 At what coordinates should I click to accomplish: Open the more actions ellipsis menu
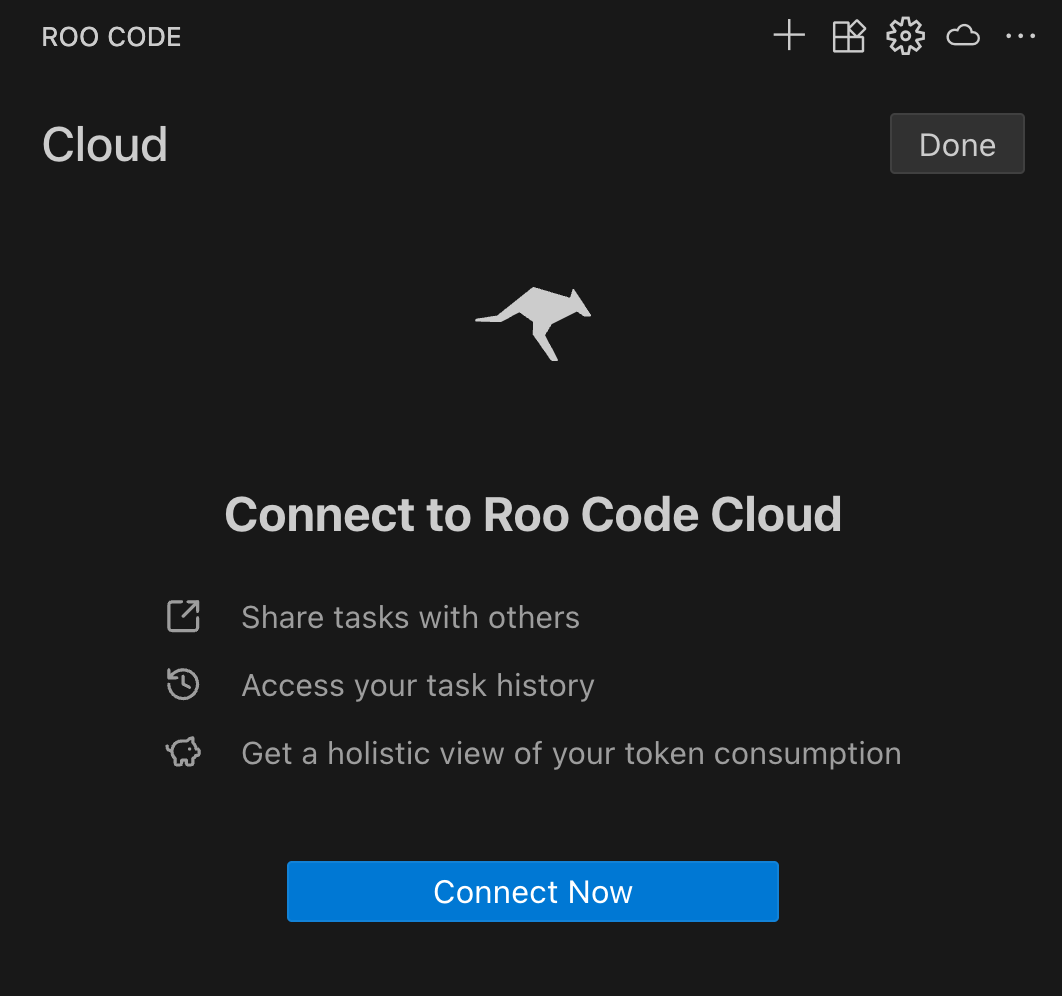pyautogui.click(x=1021, y=37)
